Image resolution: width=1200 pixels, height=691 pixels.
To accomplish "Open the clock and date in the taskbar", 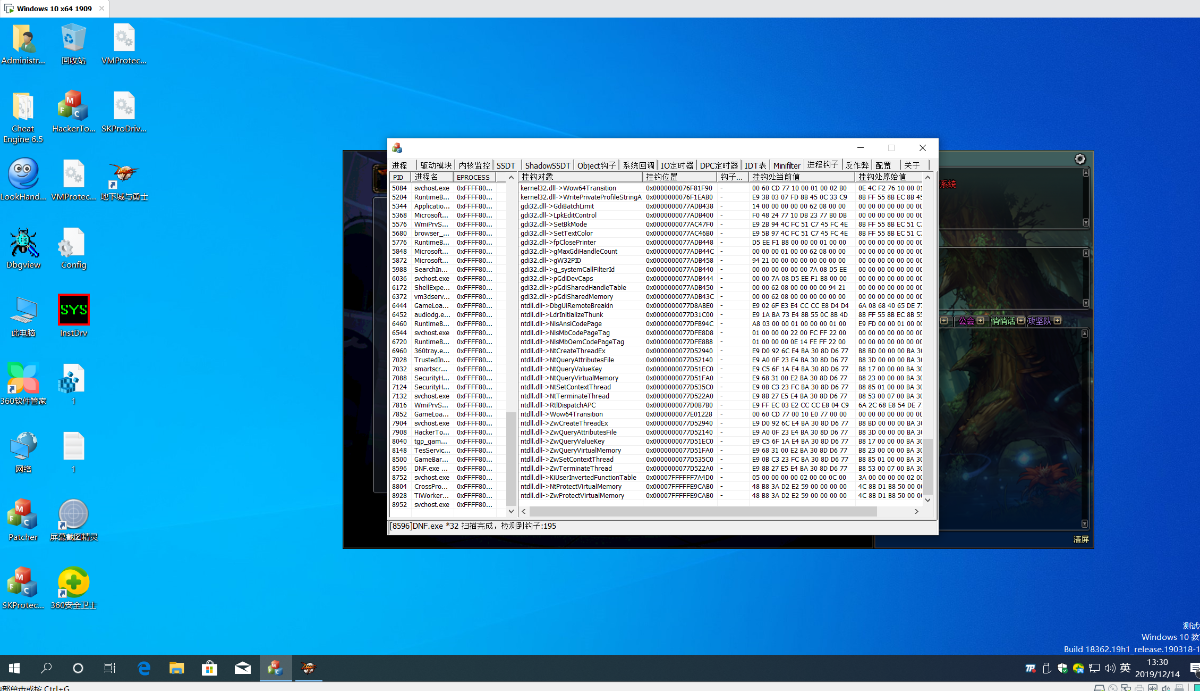I will (1157, 667).
